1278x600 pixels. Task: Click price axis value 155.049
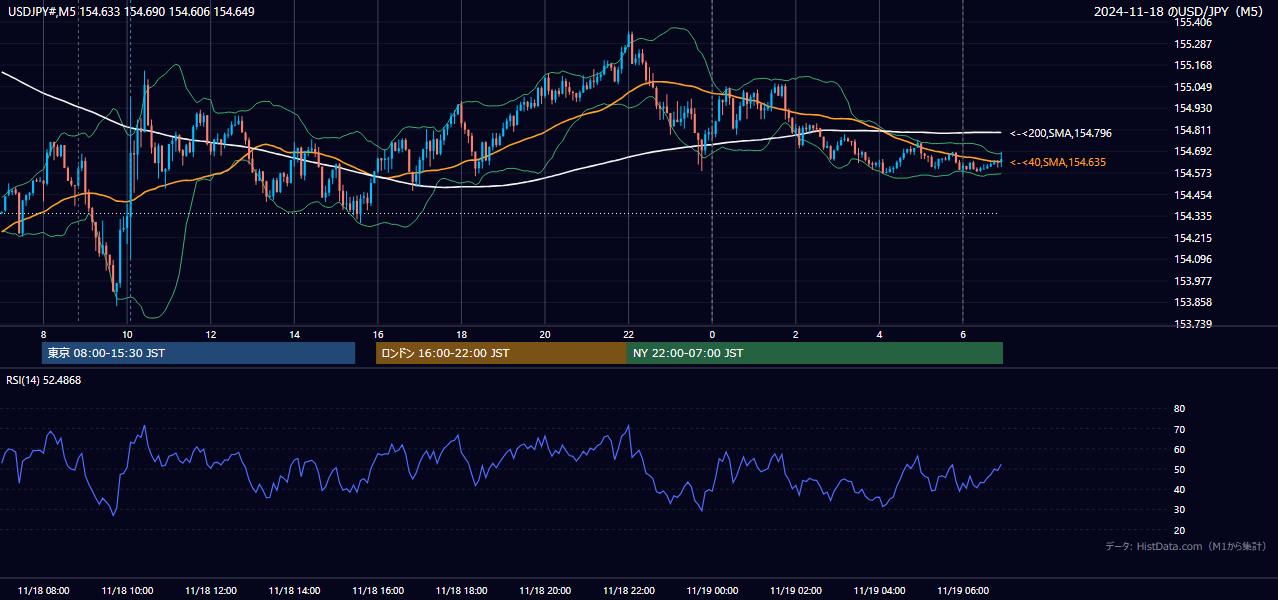coord(1193,87)
